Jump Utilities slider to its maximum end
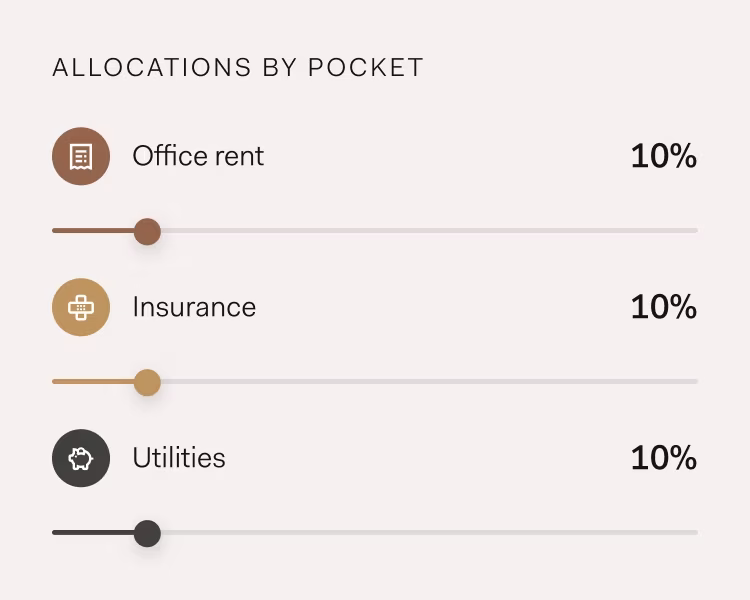 (695, 533)
